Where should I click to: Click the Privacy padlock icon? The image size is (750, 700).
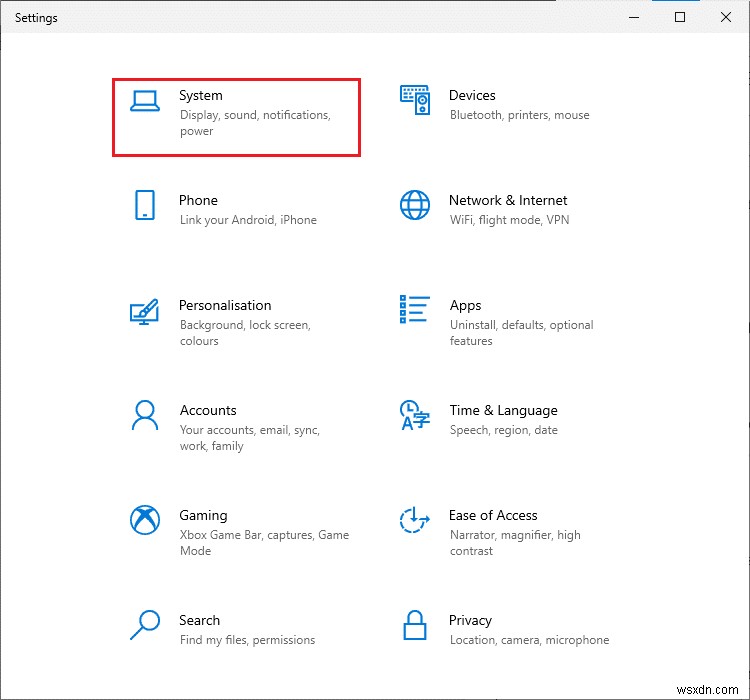(x=415, y=625)
